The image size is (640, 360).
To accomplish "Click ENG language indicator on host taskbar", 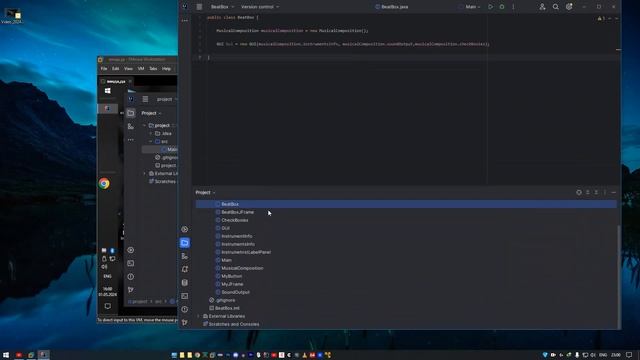I will [x=603, y=355].
